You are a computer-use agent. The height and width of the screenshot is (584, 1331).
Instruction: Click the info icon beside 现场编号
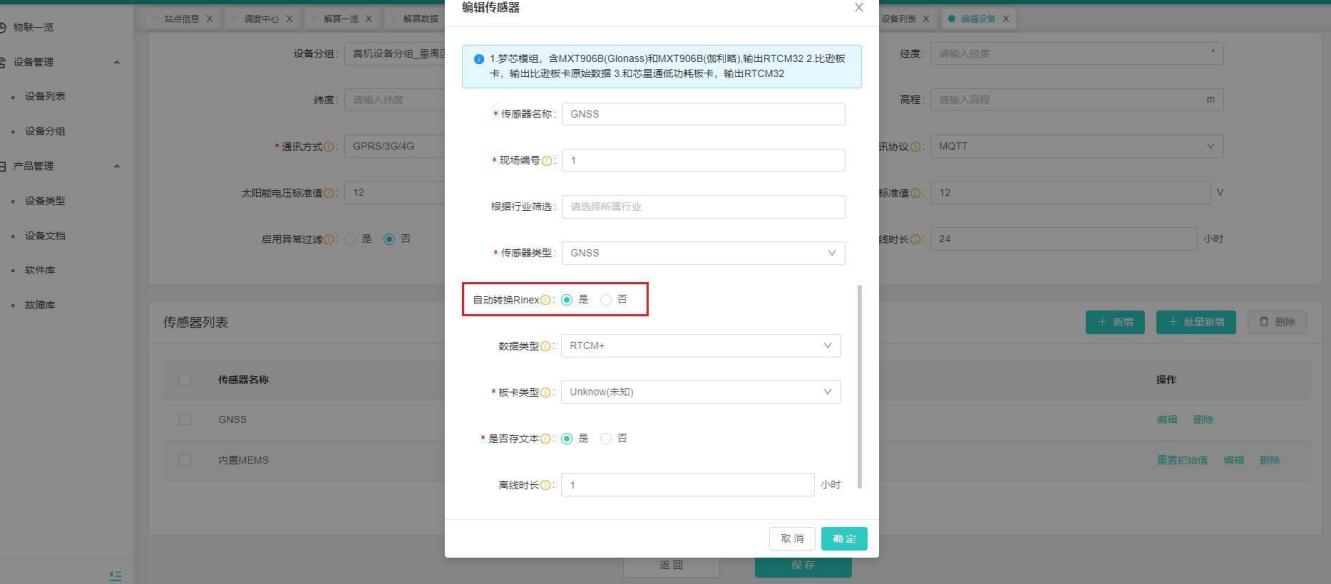[x=548, y=161]
